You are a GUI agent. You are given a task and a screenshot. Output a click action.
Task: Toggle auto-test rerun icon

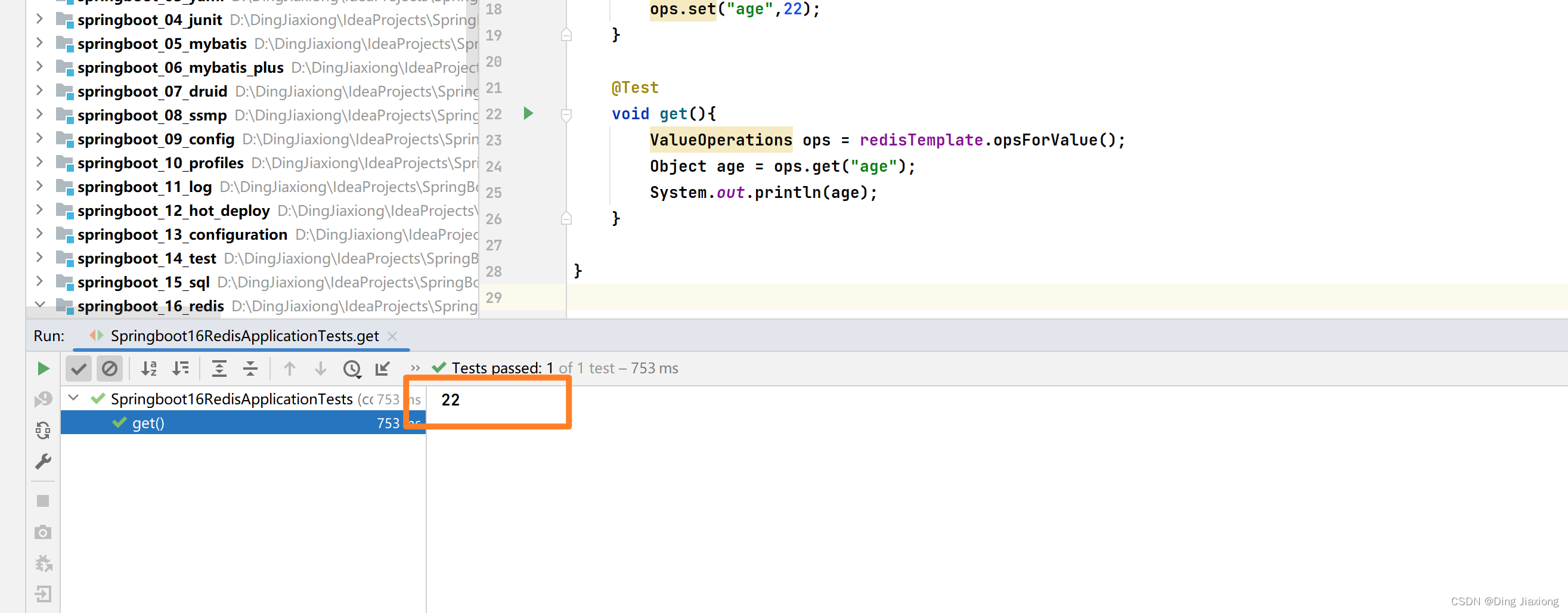(43, 431)
